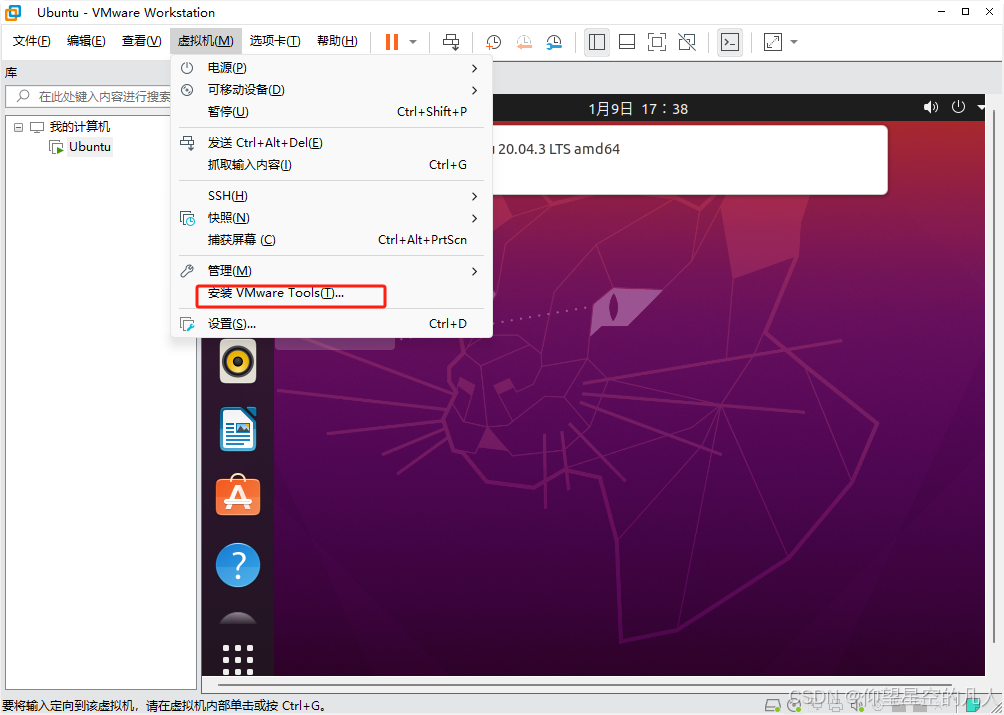Open the 帮助(H) menu

tap(337, 41)
